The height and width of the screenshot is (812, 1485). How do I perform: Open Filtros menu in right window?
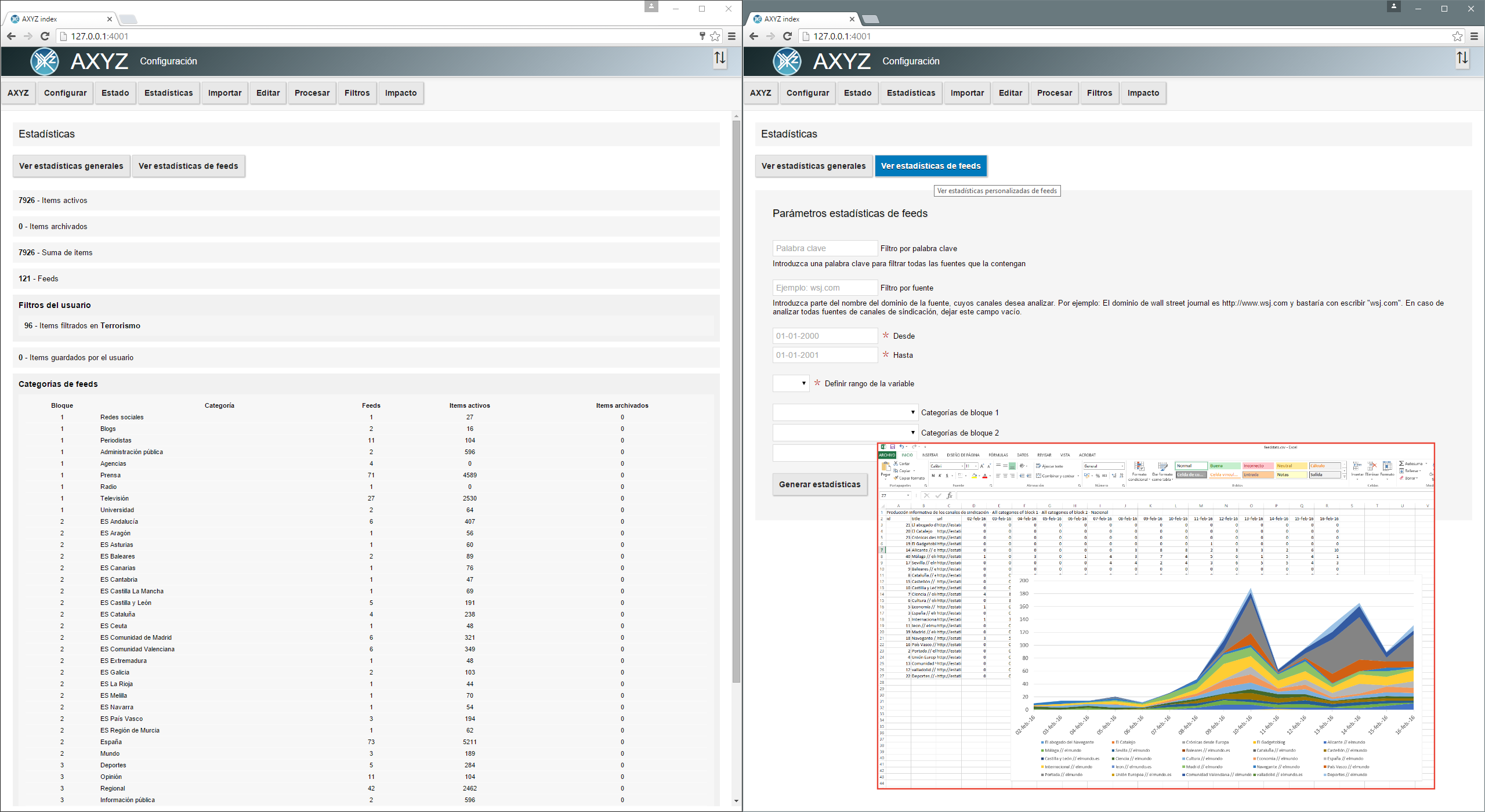[x=1099, y=93]
